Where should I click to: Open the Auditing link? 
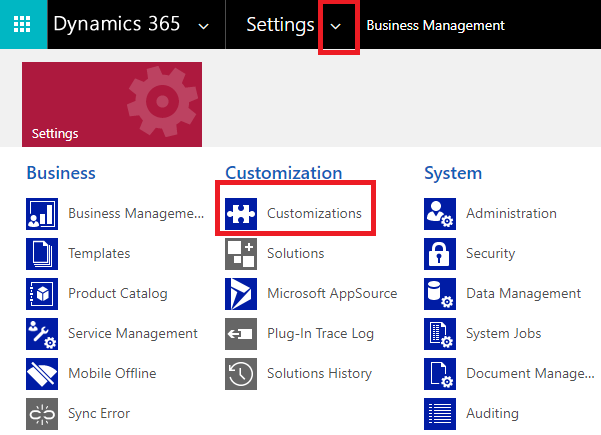(492, 413)
